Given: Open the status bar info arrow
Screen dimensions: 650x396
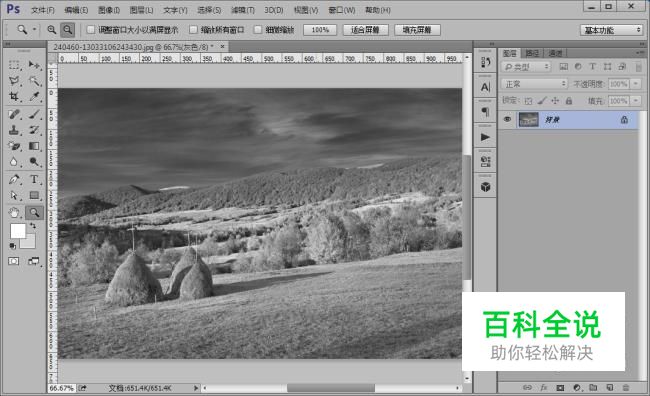Looking at the screenshot, I should (x=196, y=388).
